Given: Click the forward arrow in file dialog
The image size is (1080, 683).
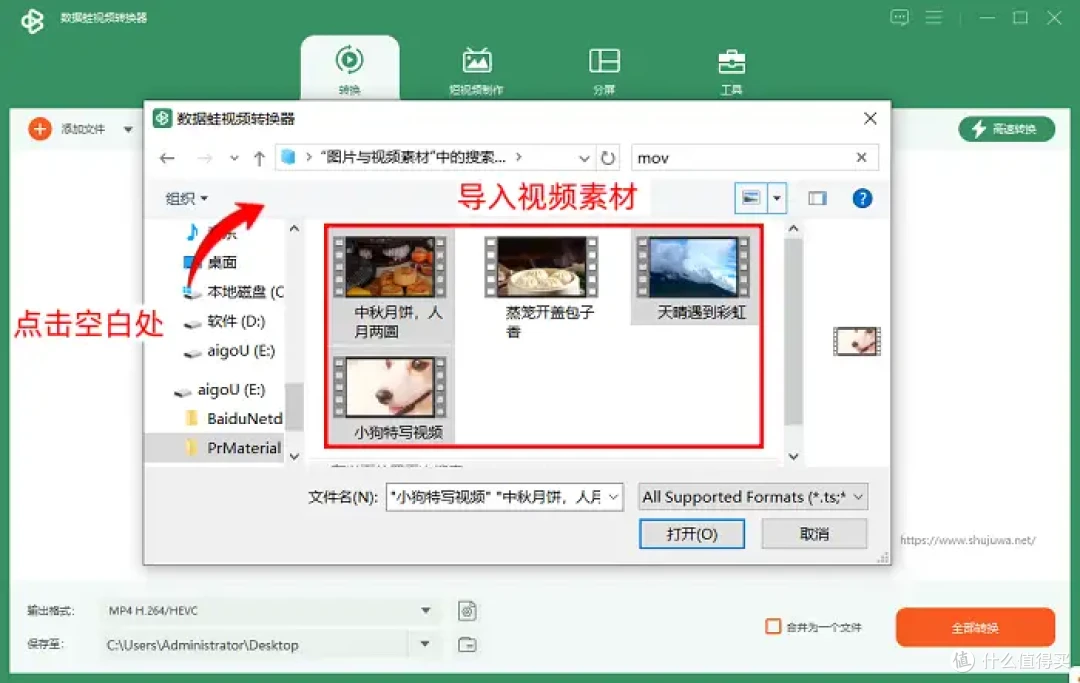Looking at the screenshot, I should click(205, 158).
